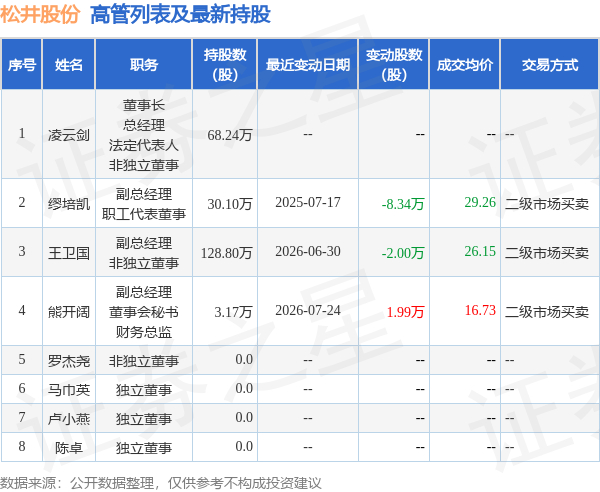Click row number 4
Screen dimensions: 600x492
pyautogui.click(x=22, y=310)
